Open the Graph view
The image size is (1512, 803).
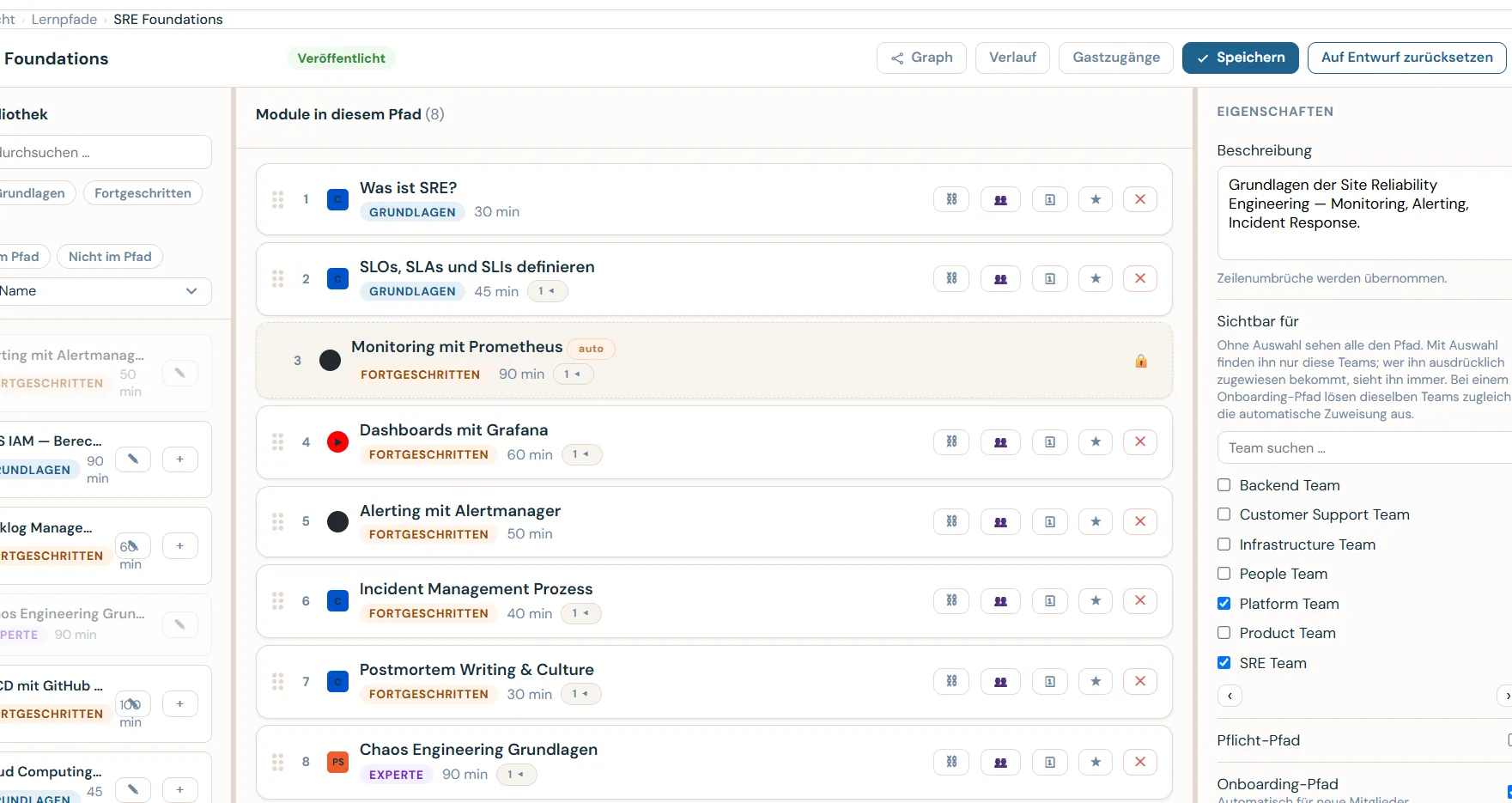tap(921, 58)
